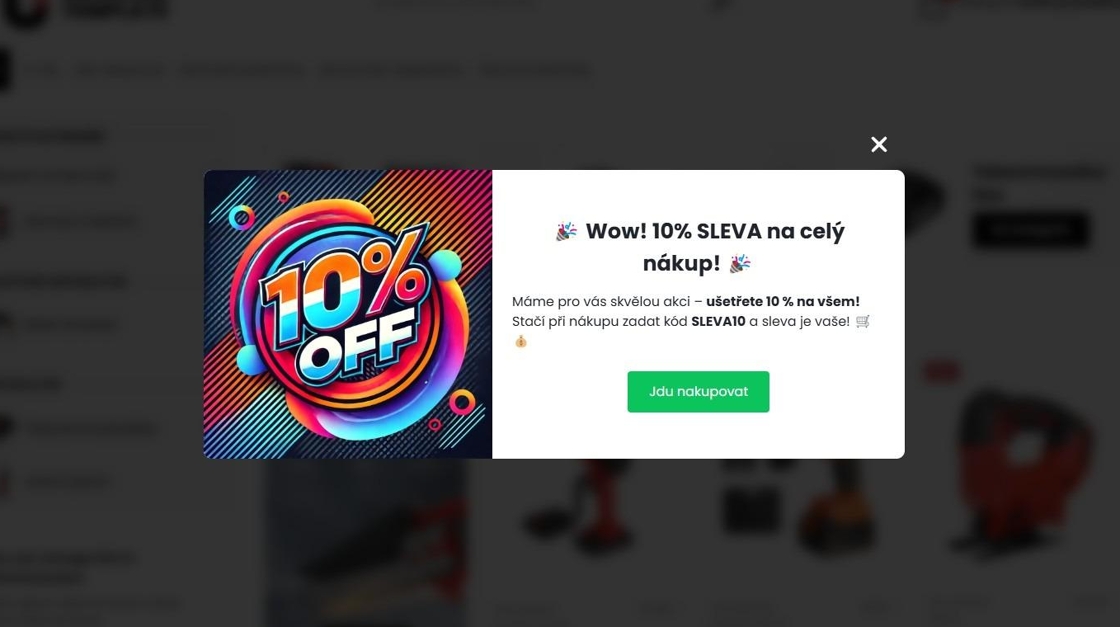The height and width of the screenshot is (627, 1120).
Task: Click the blurred sidebar section heading top-left
Action: point(51,136)
